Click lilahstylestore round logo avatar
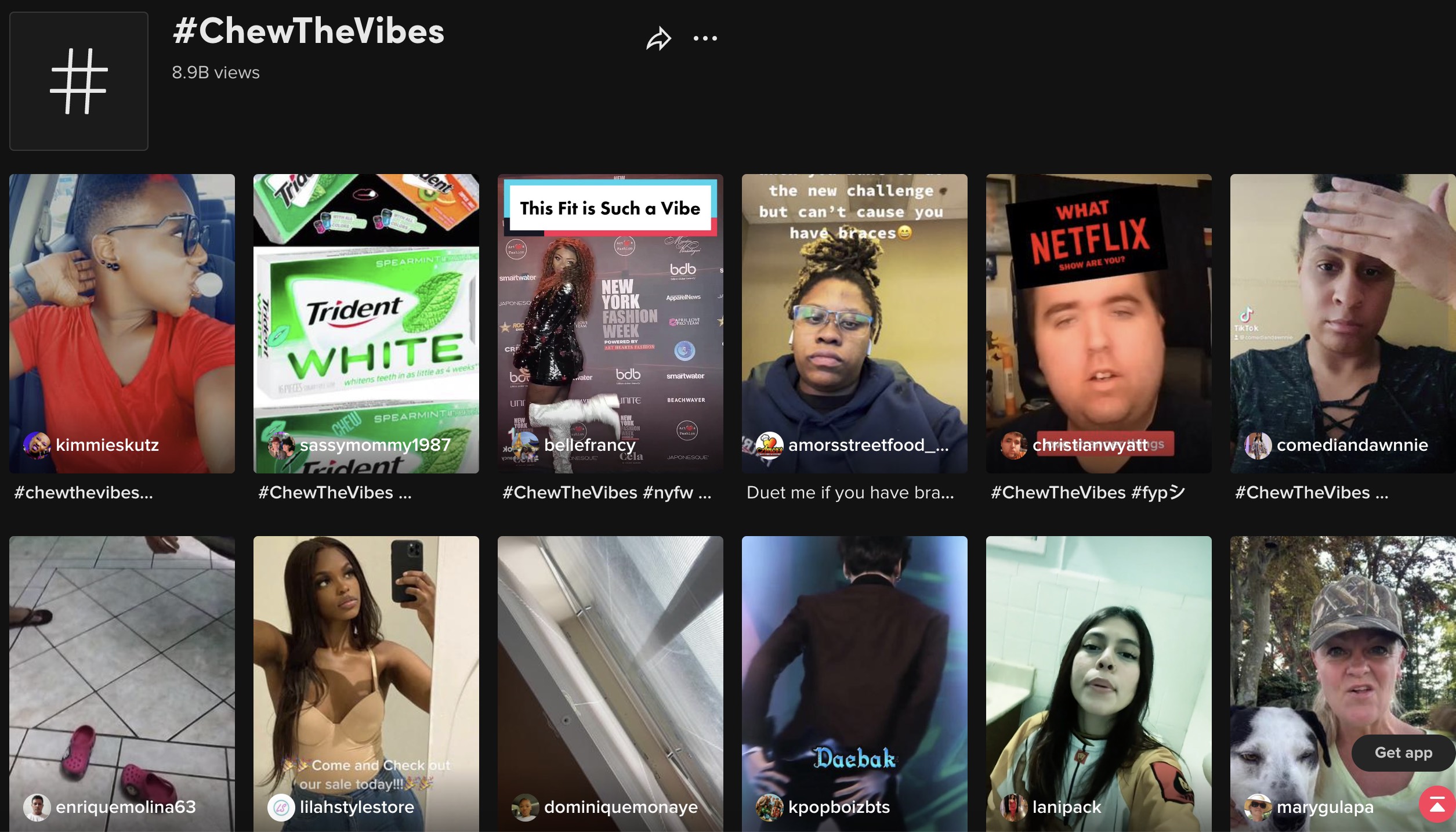1456x832 pixels. pos(281,807)
